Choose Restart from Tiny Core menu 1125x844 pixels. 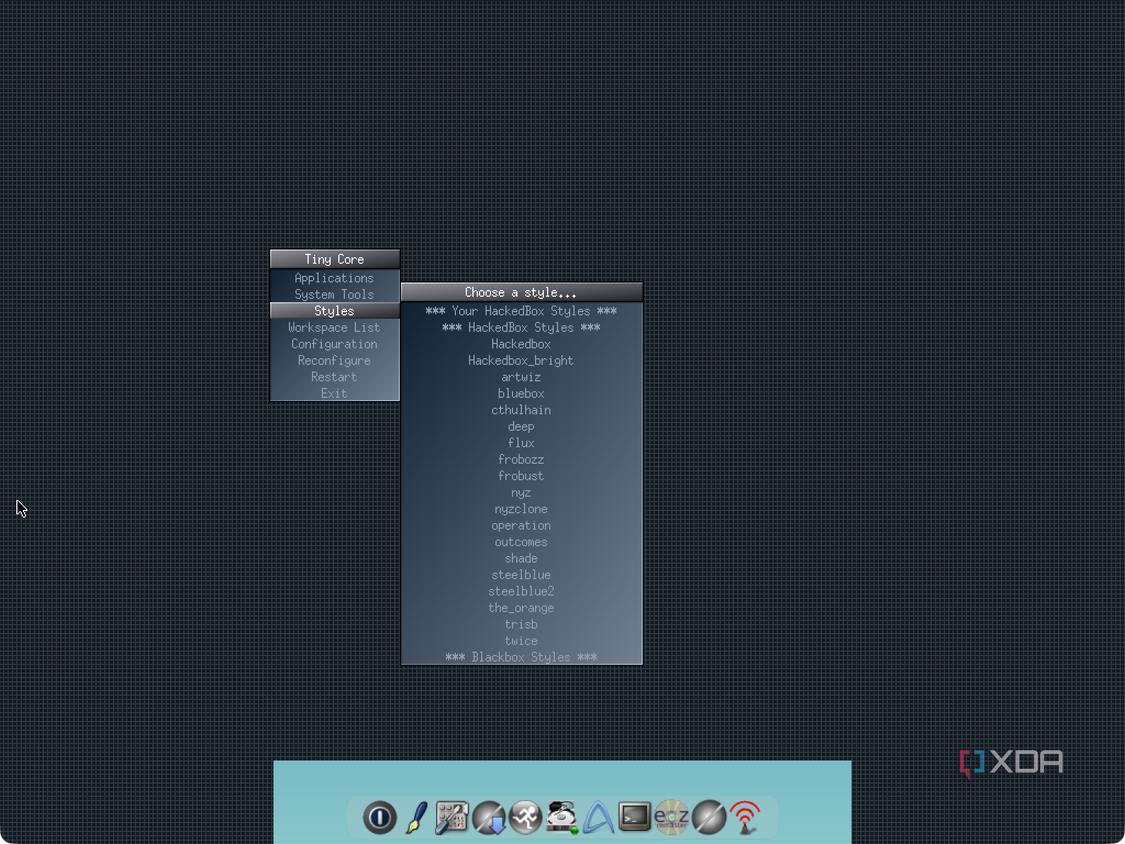334,377
